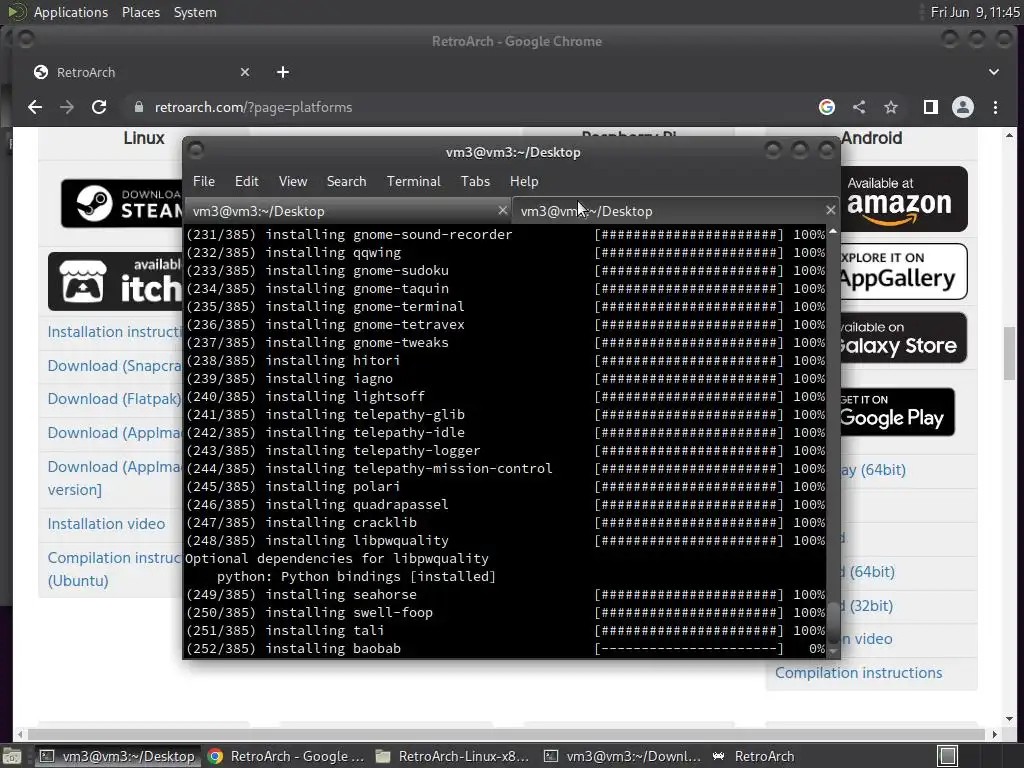The image size is (1024, 768).
Task: Click the Android (32bit) download link
Action: (867, 605)
